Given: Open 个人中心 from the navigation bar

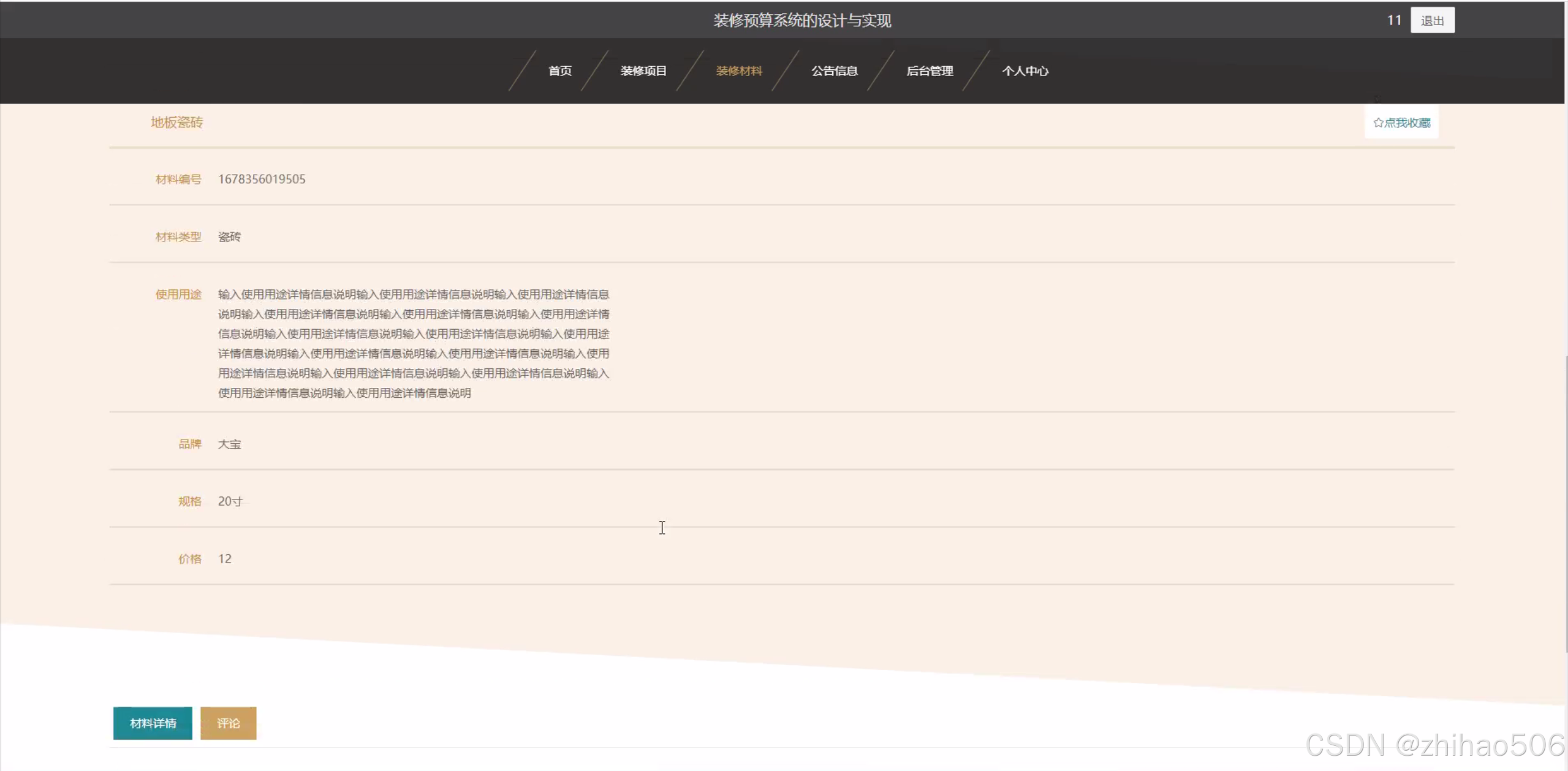Looking at the screenshot, I should click(x=1025, y=71).
